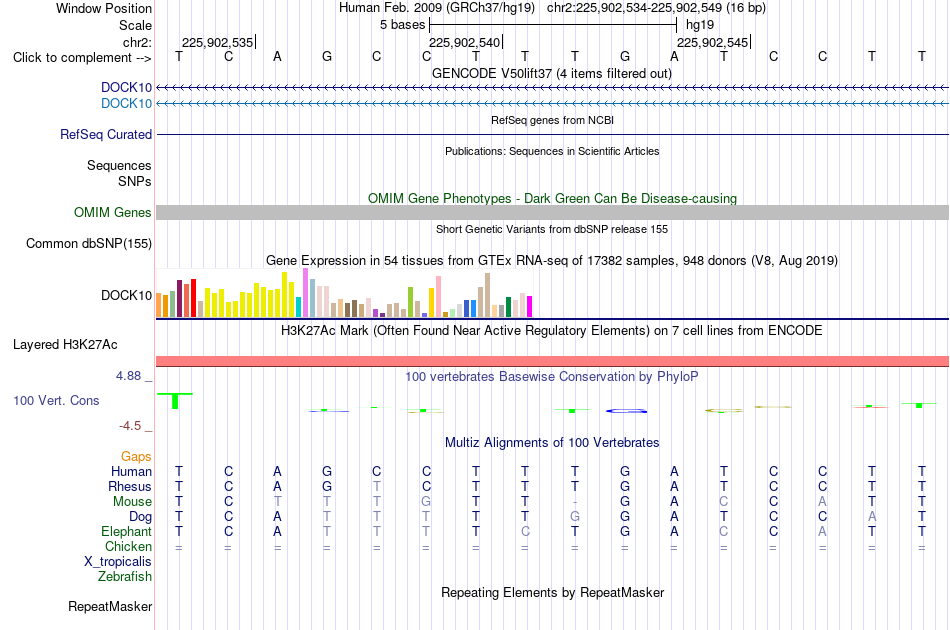Viewport: 950px width, 630px height.
Task: Click the Human species label
Action: point(131,472)
